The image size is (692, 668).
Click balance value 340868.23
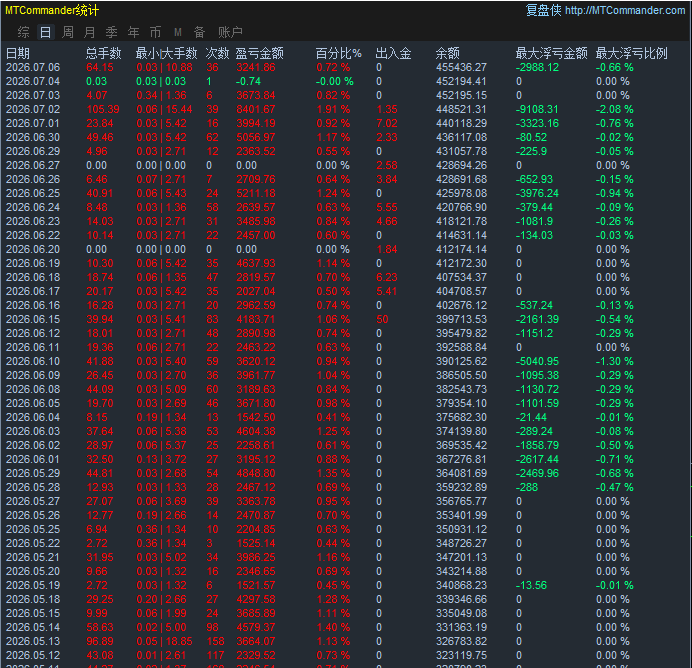click(x=462, y=585)
